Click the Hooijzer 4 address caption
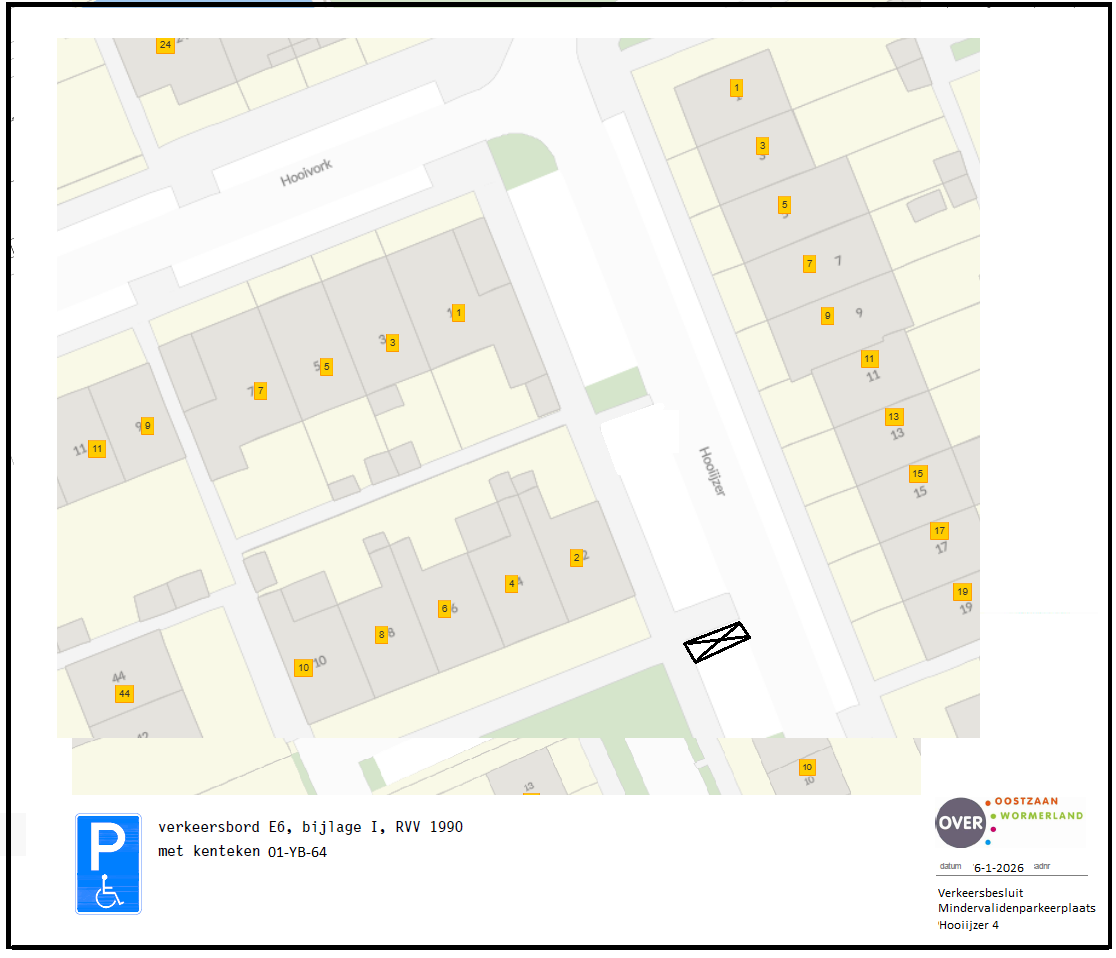Viewport: 1116px width, 958px height. click(x=968, y=925)
